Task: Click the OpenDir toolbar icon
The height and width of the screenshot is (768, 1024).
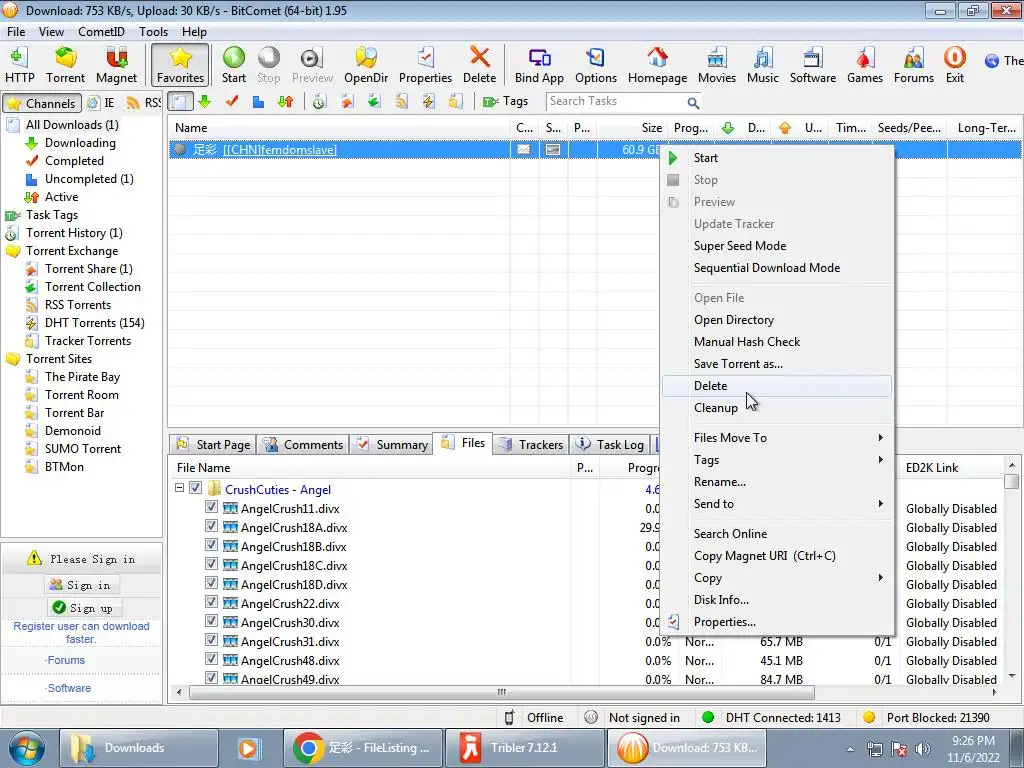Action: pyautogui.click(x=366, y=65)
